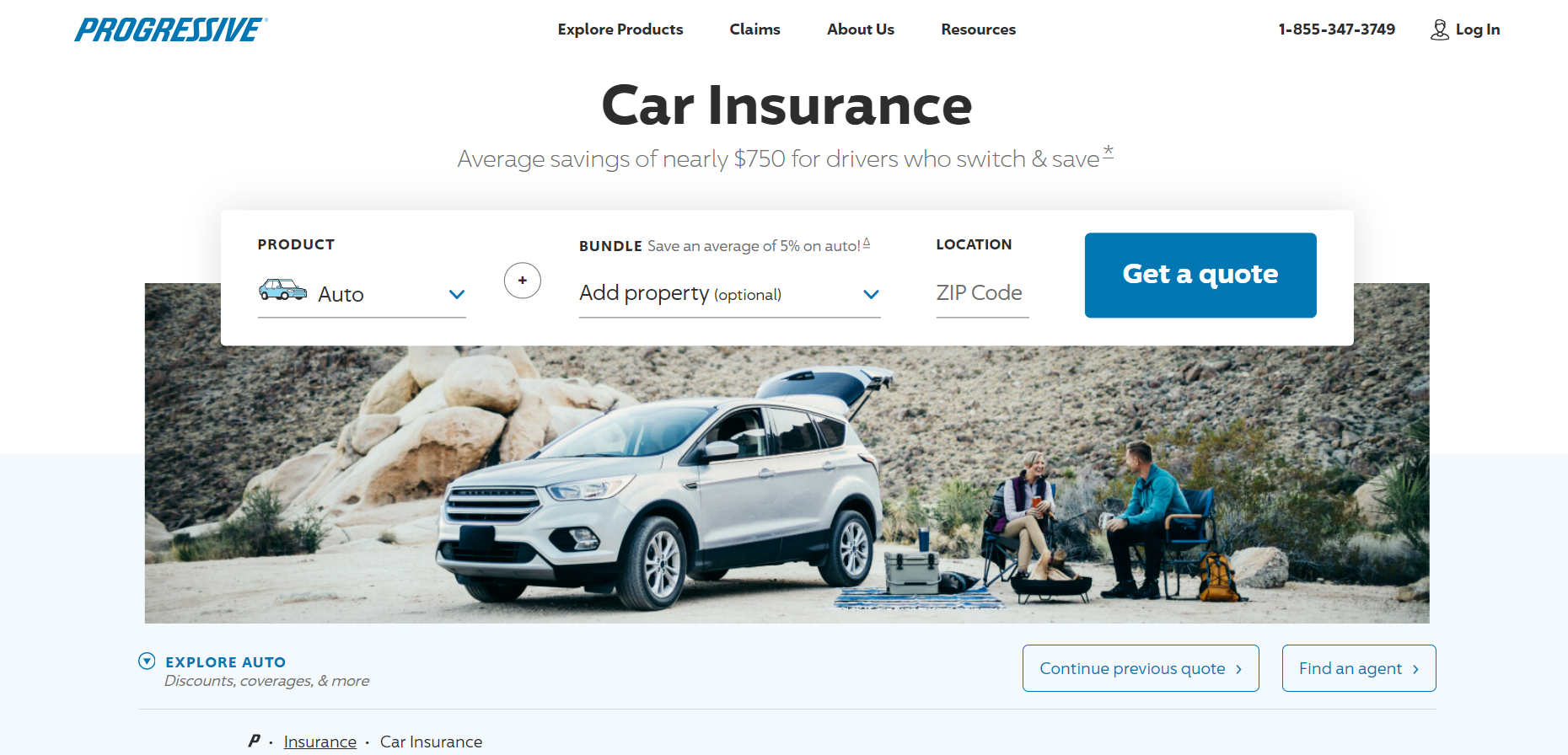Screen dimensions: 1568x755
Task: Click the Explore Auto circle arrow icon
Action: [147, 661]
